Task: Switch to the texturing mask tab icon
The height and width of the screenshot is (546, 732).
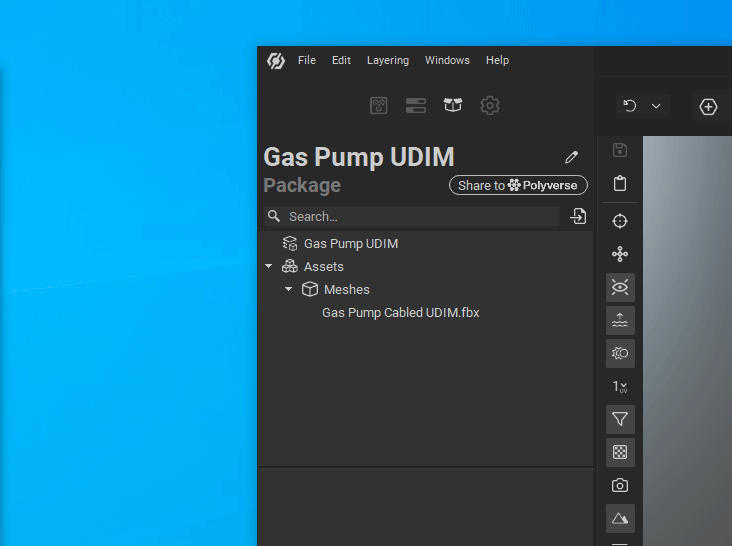Action: pyautogui.click(x=379, y=105)
